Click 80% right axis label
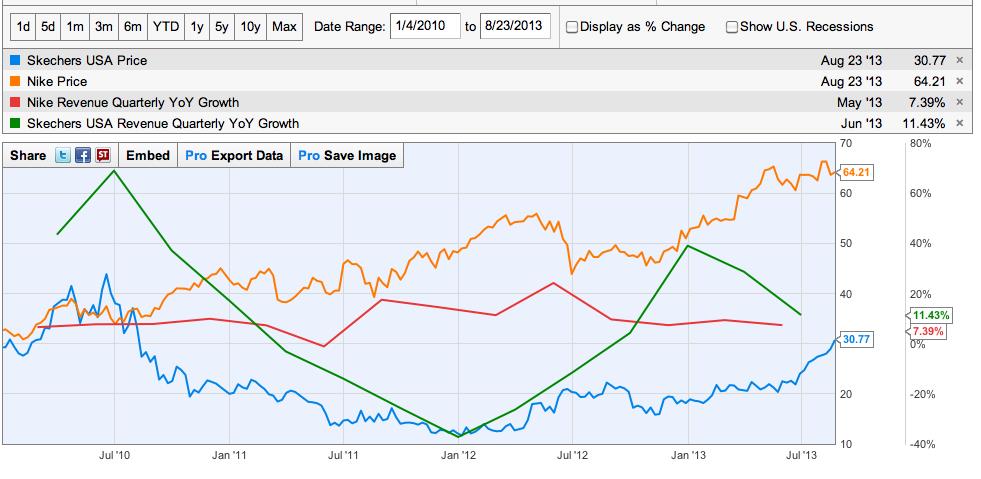The height and width of the screenshot is (479, 981). coord(921,143)
